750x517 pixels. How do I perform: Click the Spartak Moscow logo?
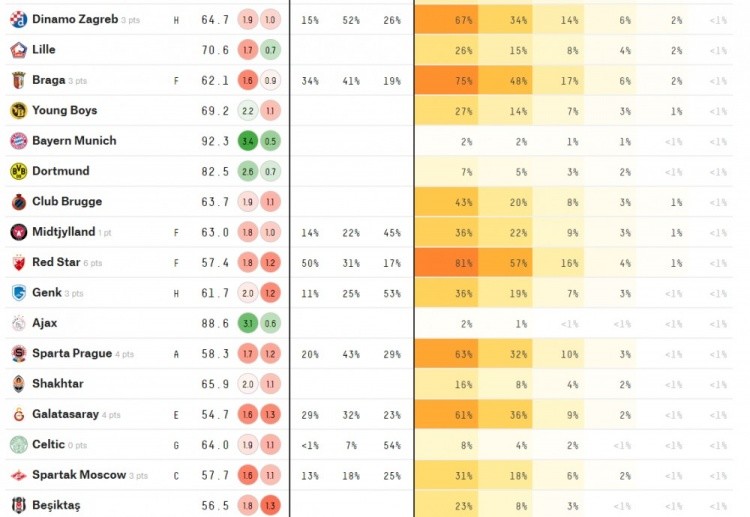pos(19,475)
